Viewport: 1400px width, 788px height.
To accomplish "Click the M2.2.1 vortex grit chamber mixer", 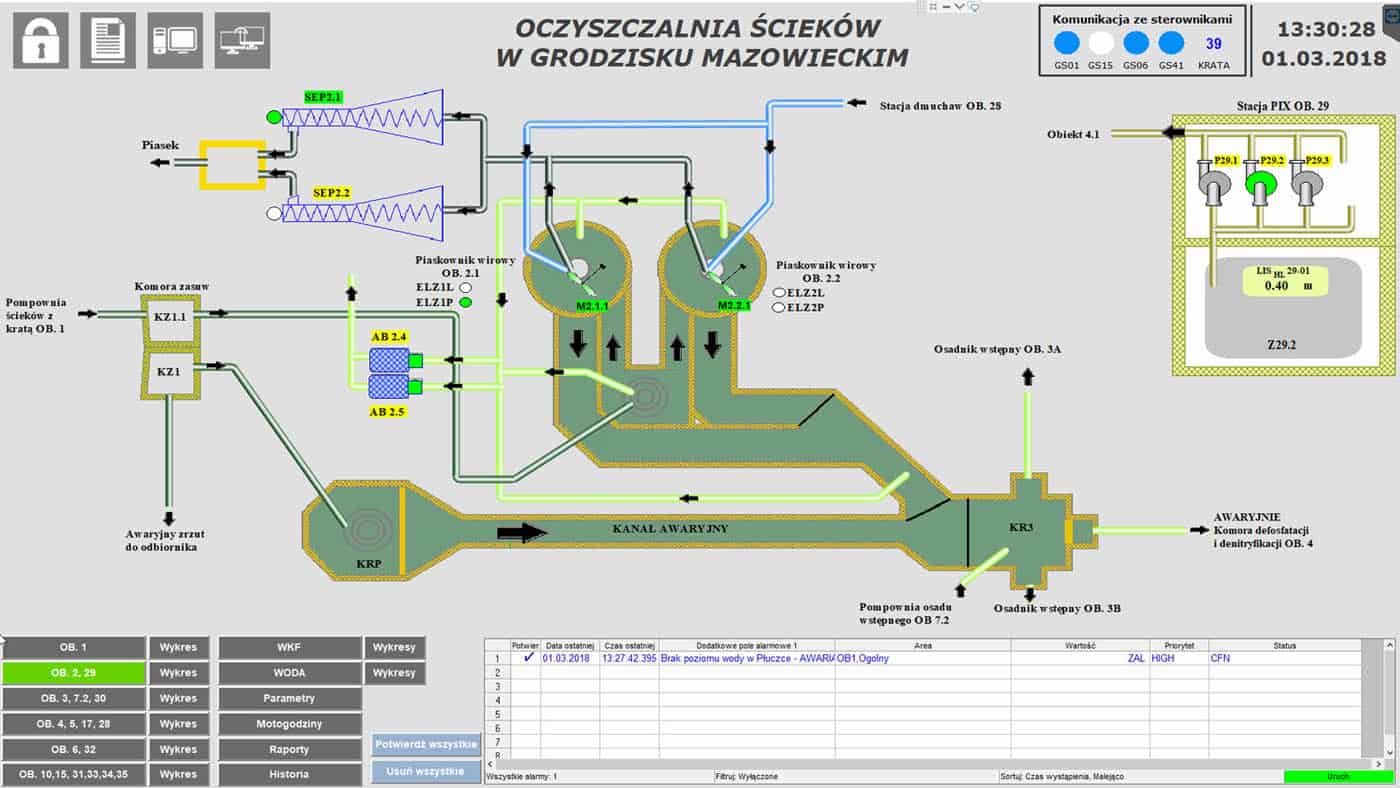I will 733,304.
